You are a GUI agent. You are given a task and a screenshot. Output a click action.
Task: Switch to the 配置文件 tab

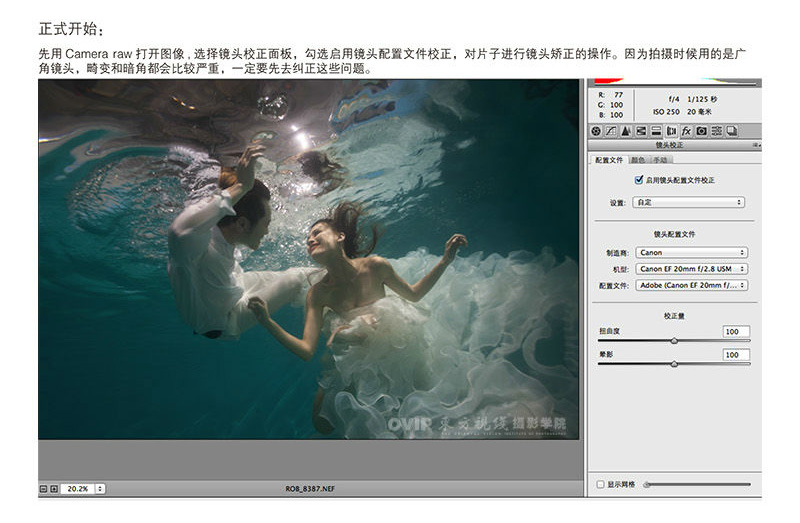(x=609, y=160)
